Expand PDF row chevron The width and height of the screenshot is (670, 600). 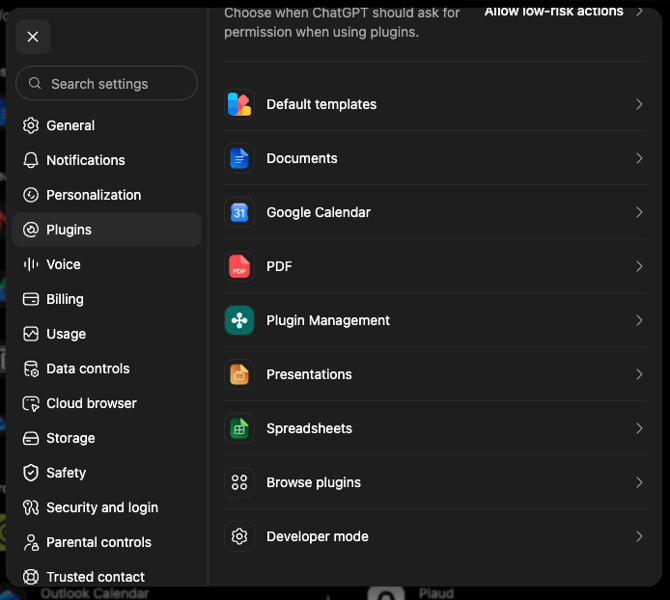pos(639,266)
